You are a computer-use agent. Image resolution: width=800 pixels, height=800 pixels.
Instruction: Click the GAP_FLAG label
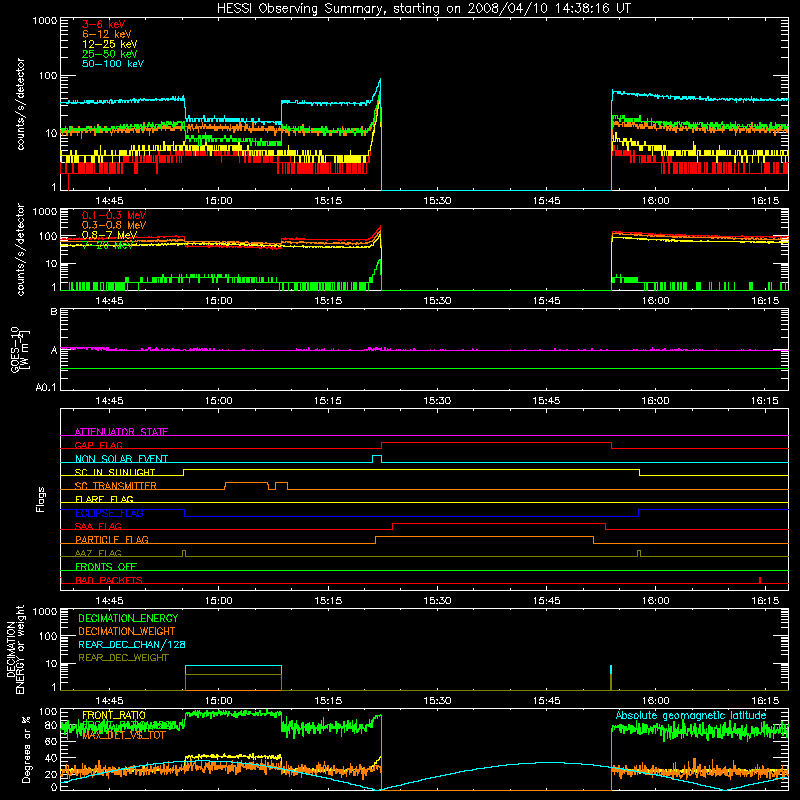98,445
